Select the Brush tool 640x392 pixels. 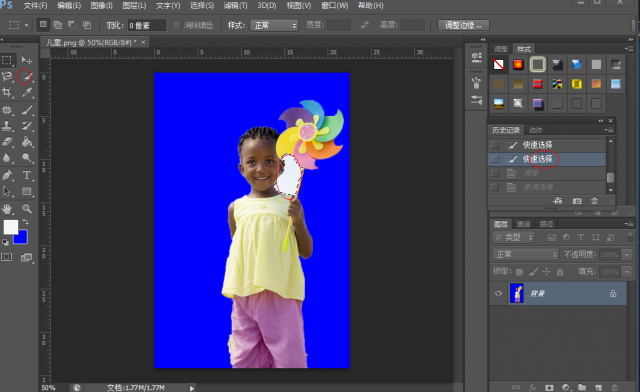pos(27,110)
